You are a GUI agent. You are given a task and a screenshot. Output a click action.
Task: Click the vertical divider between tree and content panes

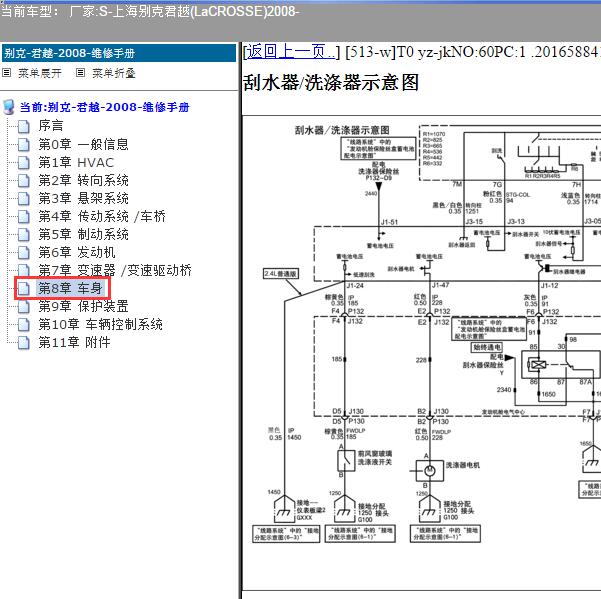(240, 320)
